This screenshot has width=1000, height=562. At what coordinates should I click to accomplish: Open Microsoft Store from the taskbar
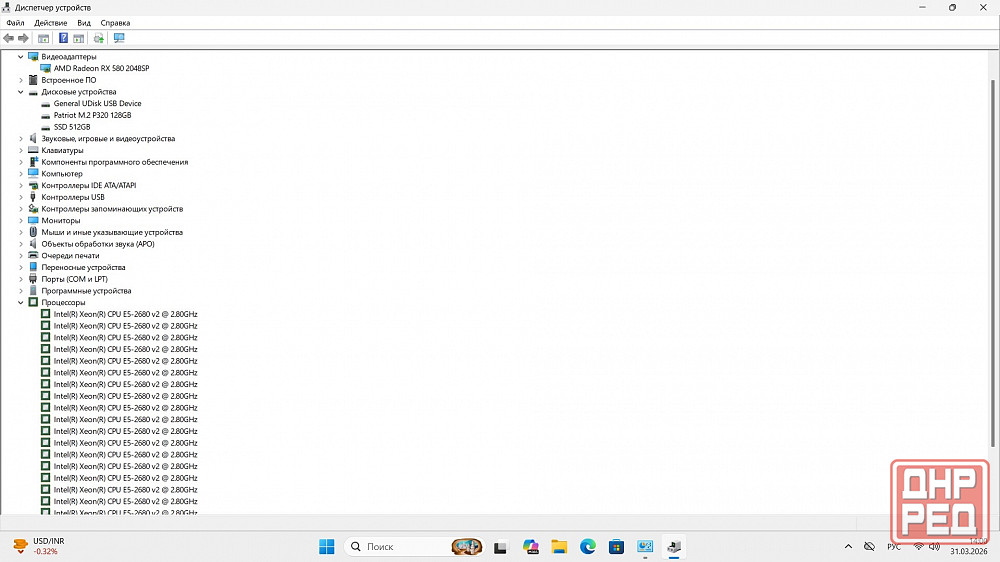click(x=617, y=547)
